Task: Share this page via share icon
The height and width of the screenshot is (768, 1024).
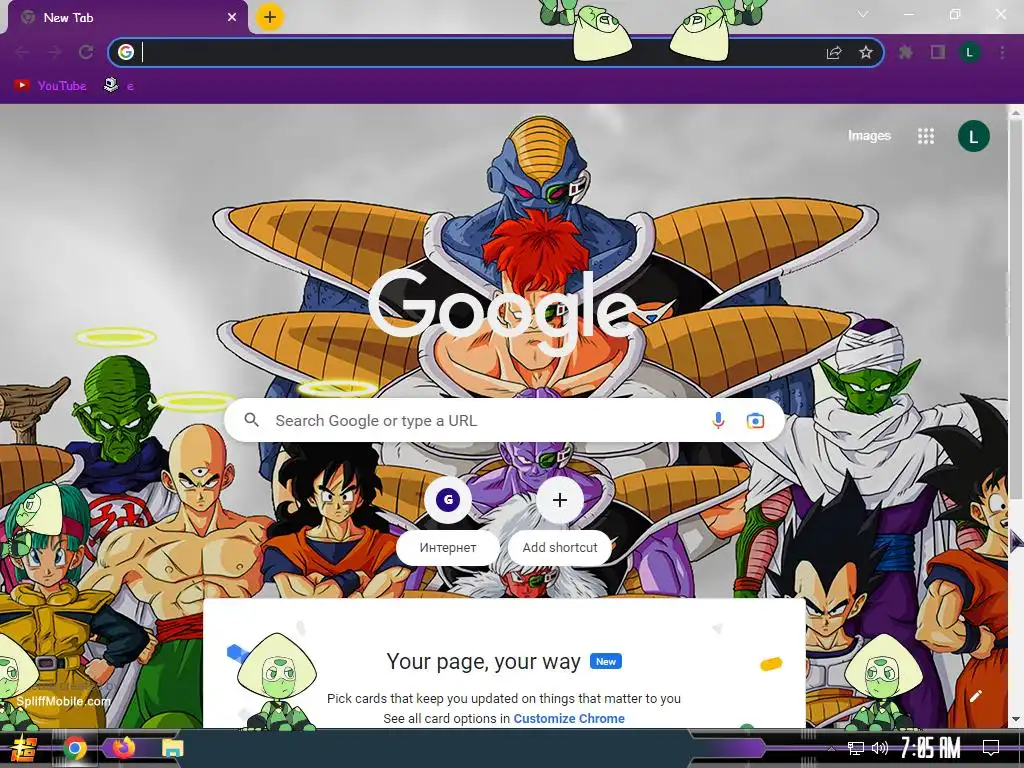Action: click(834, 52)
